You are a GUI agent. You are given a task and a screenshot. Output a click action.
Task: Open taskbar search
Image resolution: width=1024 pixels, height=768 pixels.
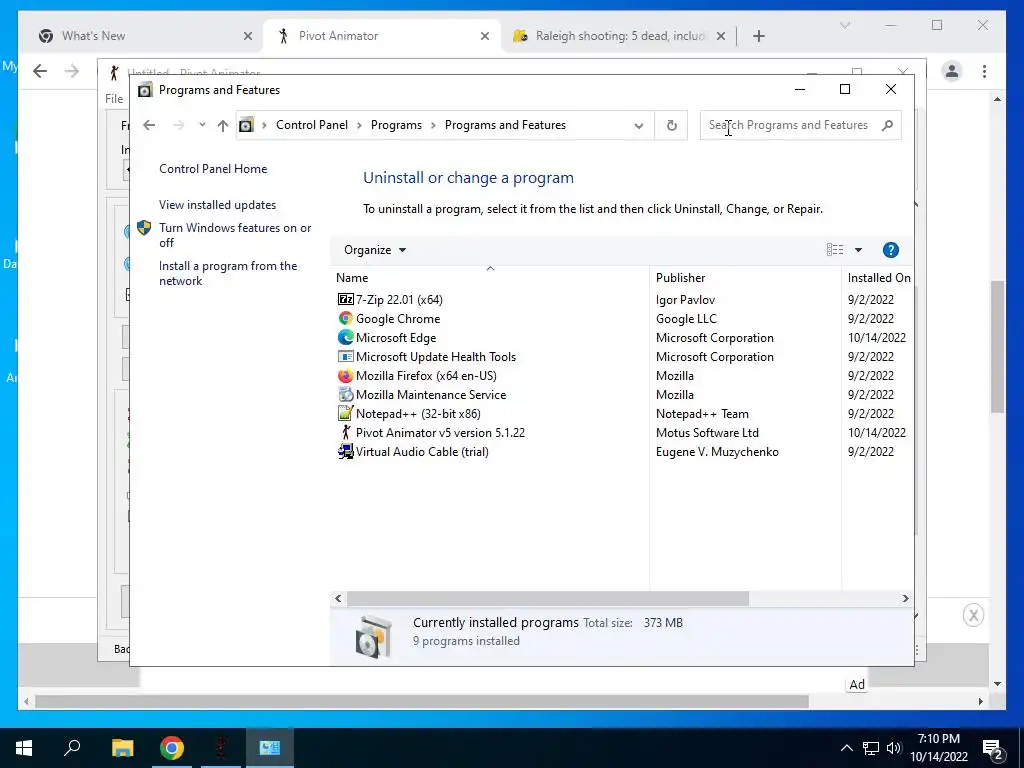pyautogui.click(x=72, y=748)
